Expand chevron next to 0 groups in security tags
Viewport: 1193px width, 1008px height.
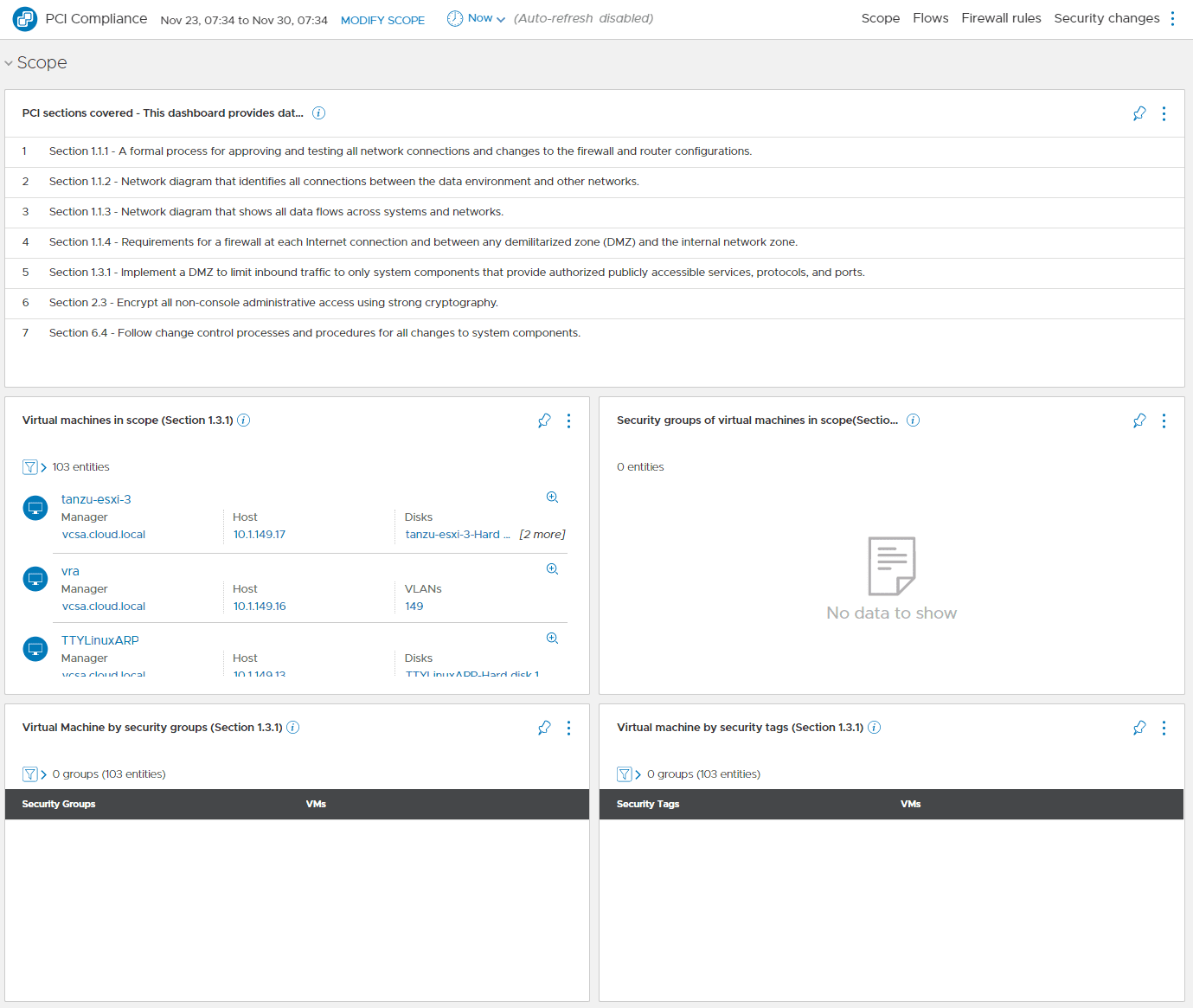click(638, 774)
